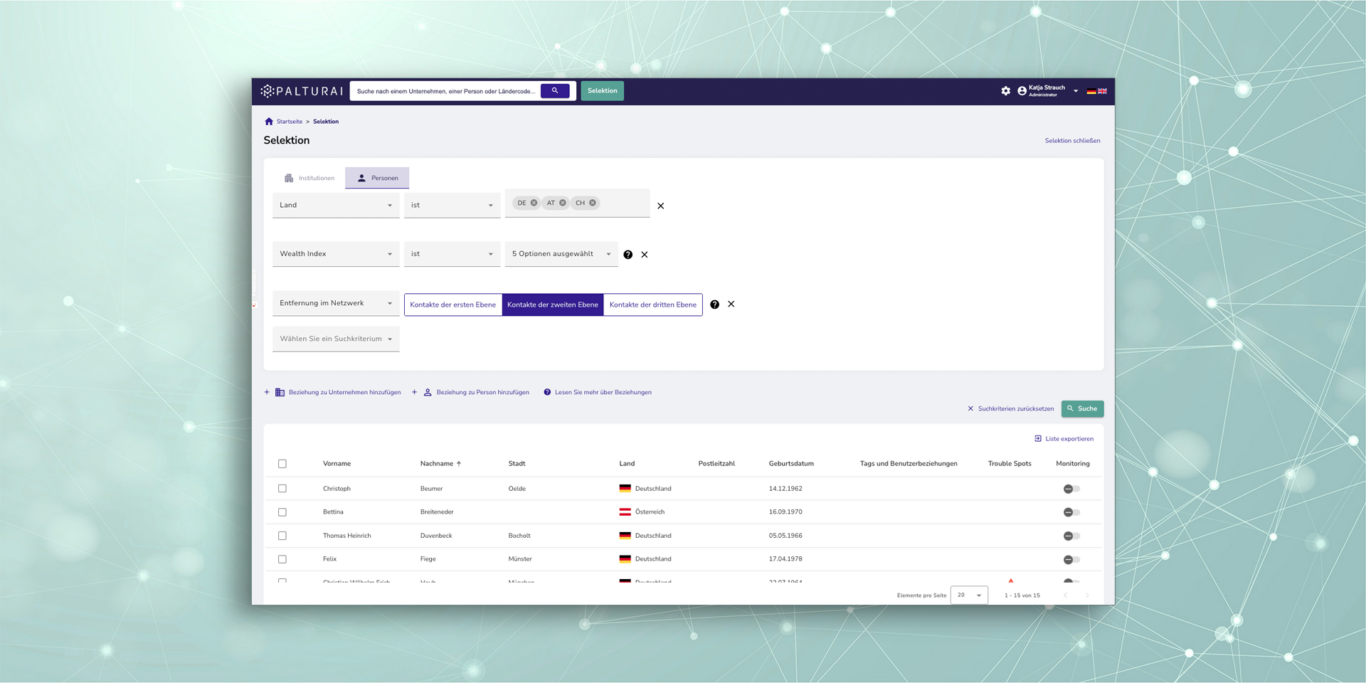This screenshot has height=683, width=1366.
Task: Open the 'Wählen Sie ein Suchkriterium' dropdown
Action: pos(335,339)
